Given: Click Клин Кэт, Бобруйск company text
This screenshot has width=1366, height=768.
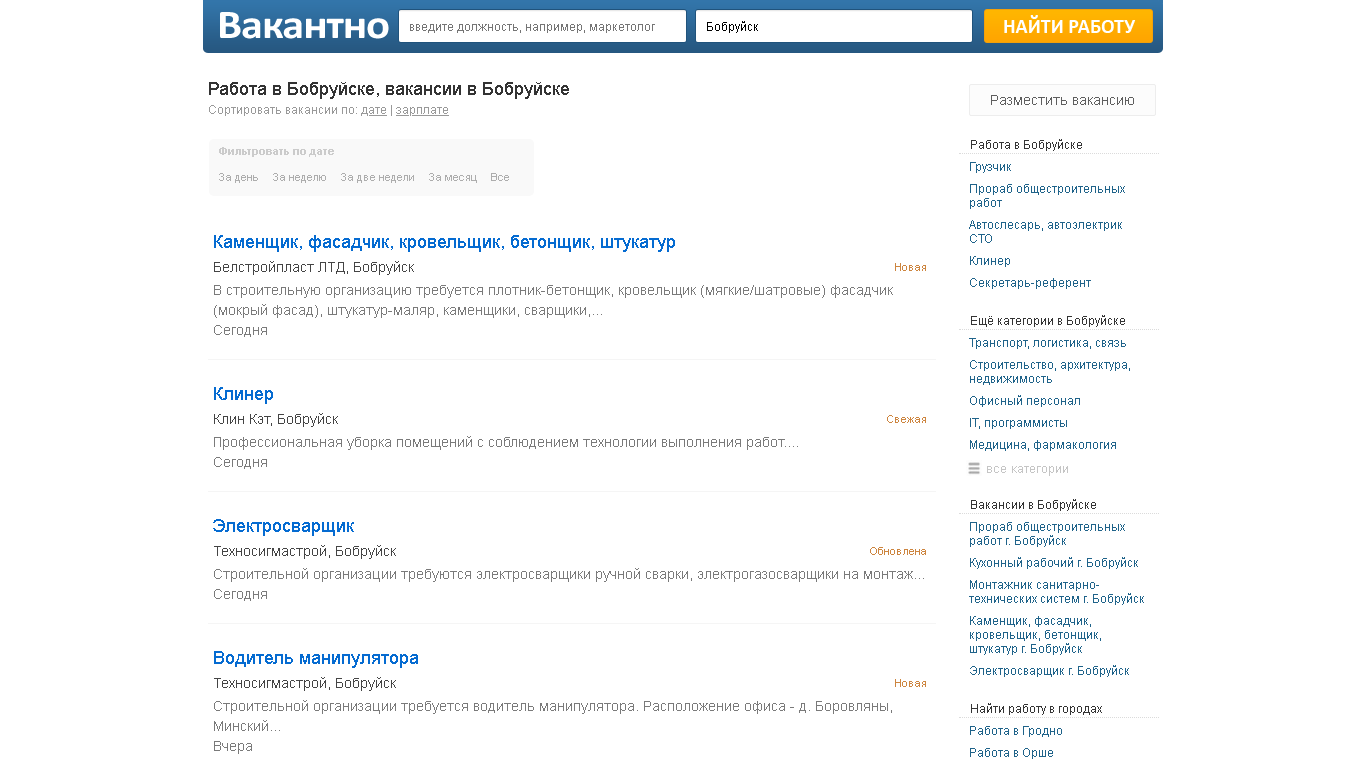Looking at the screenshot, I should pyautogui.click(x=275, y=419).
